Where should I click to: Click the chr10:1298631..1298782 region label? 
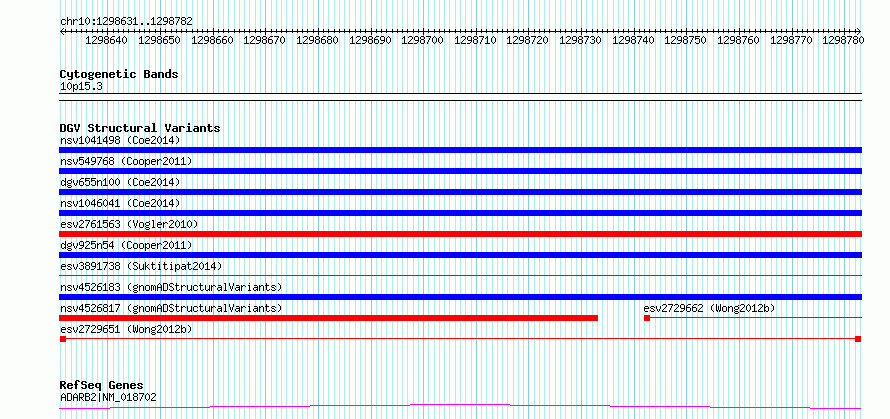click(x=126, y=21)
